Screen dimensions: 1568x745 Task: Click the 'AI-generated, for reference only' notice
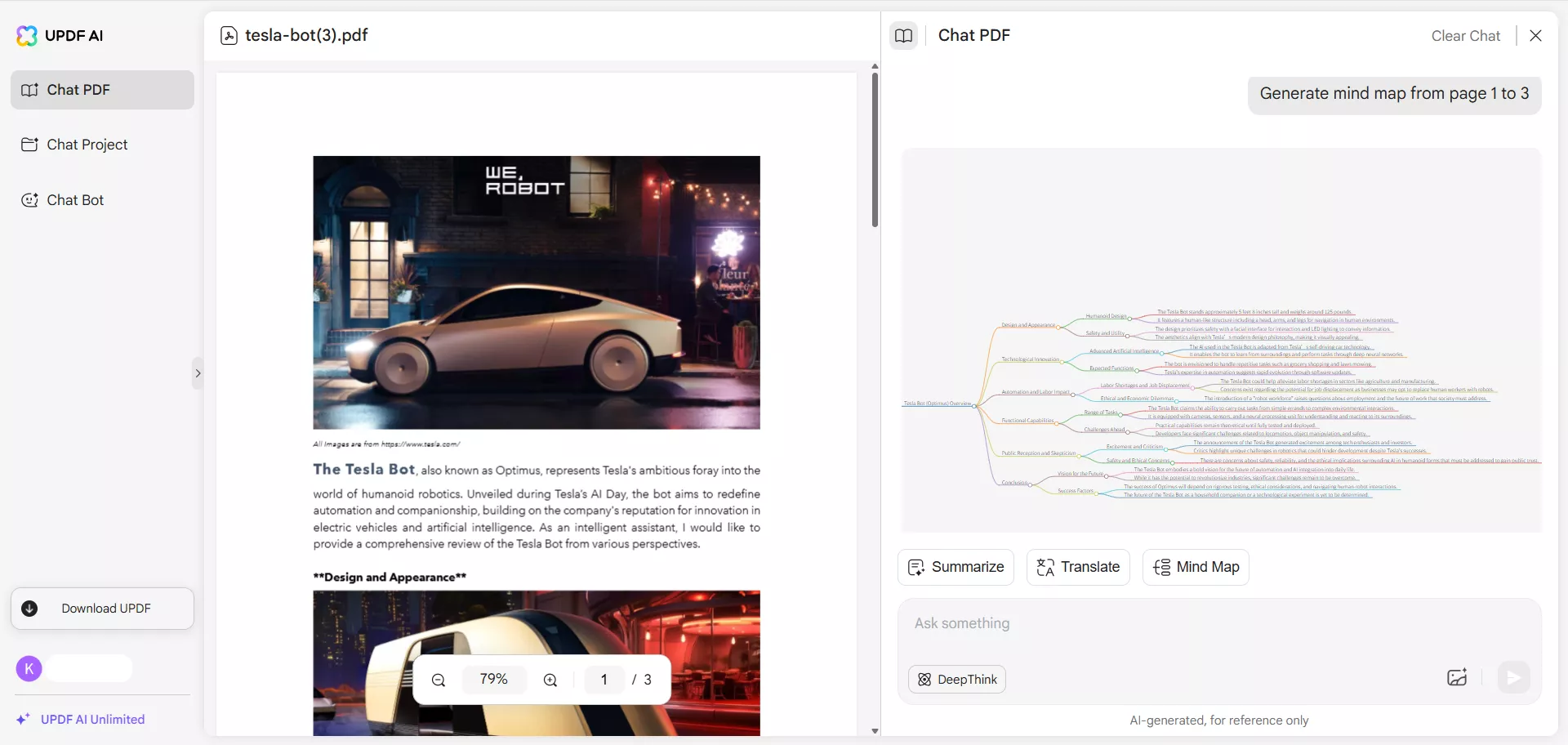coord(1219,720)
